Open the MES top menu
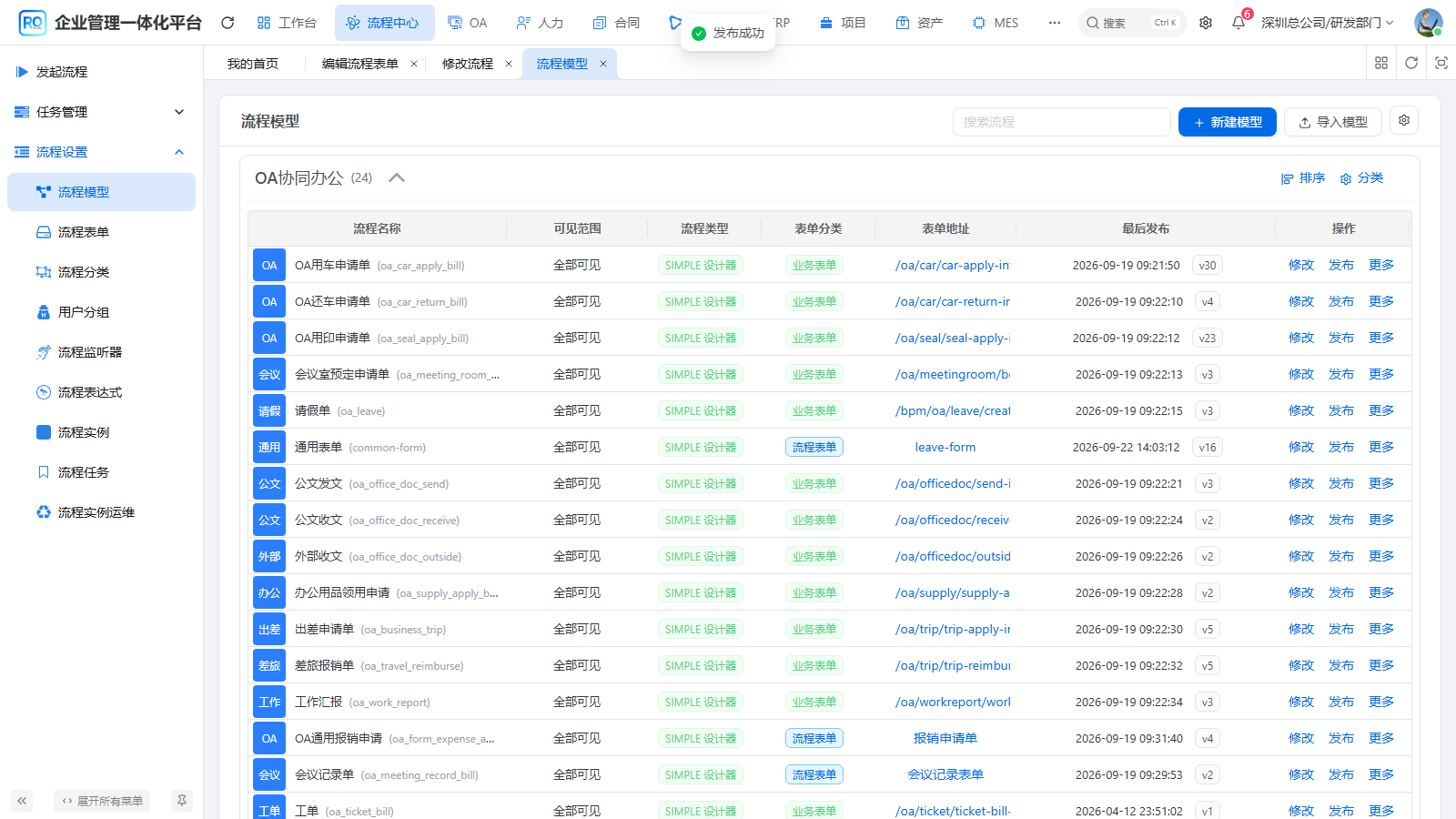Image resolution: width=1456 pixels, height=819 pixels. click(x=996, y=23)
